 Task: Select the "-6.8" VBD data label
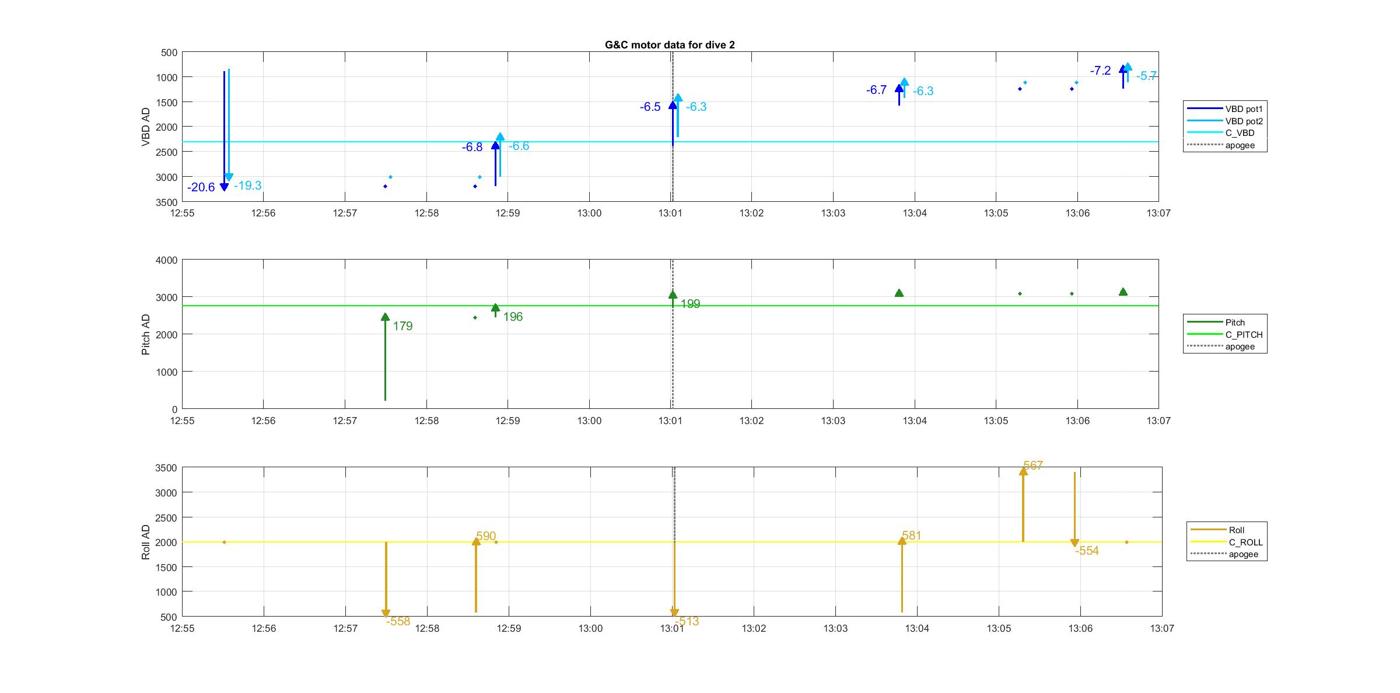[x=472, y=147]
